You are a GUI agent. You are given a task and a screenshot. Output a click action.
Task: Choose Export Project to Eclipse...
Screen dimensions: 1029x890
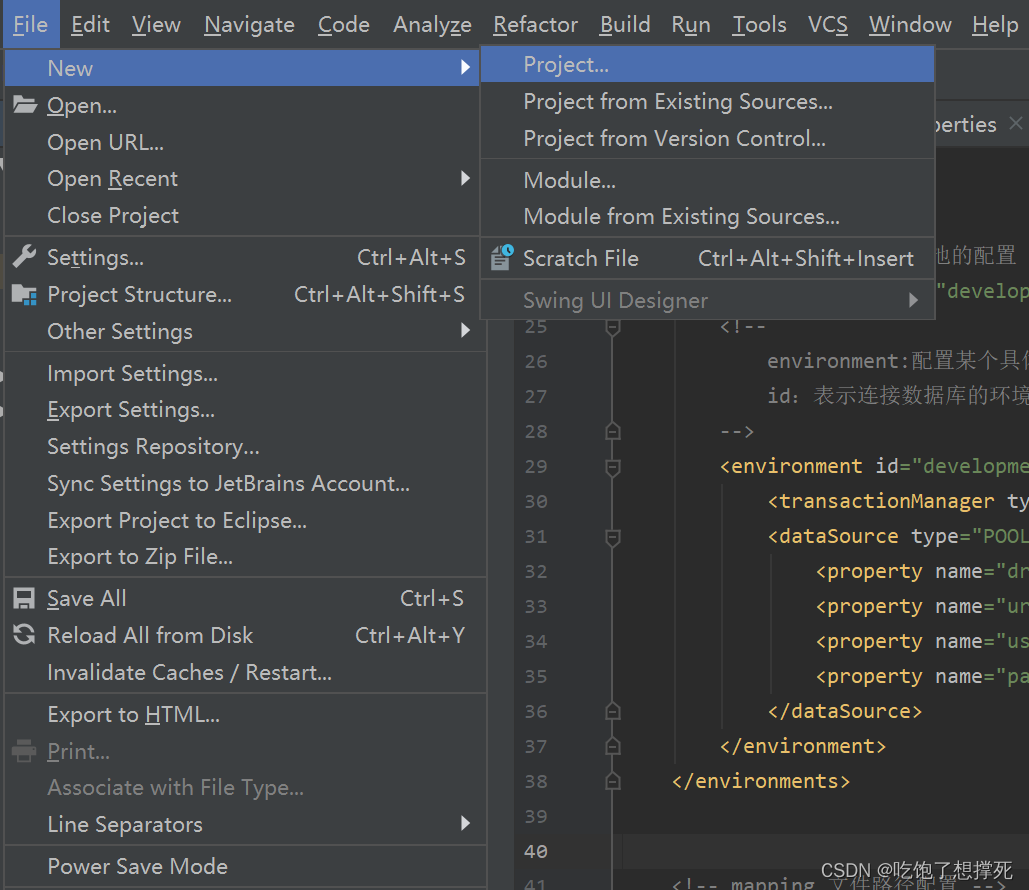coord(245,520)
